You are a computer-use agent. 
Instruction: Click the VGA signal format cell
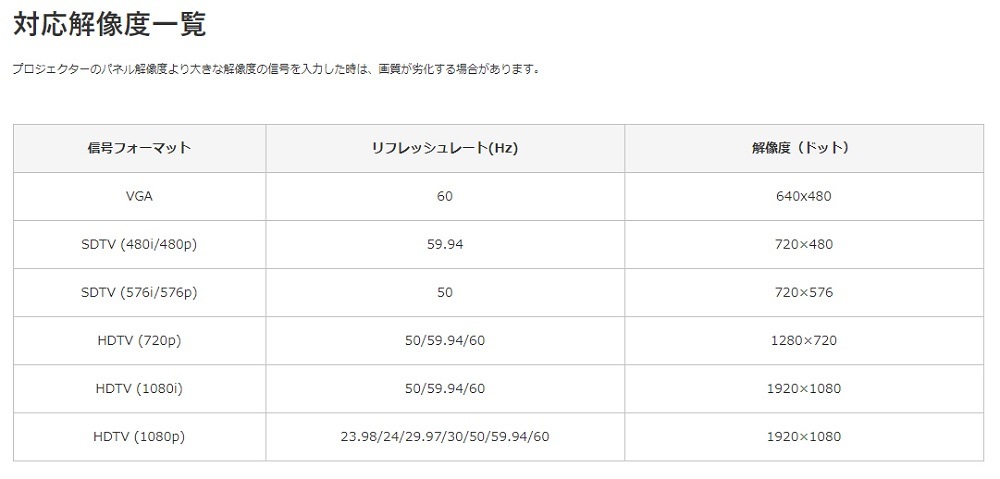click(x=139, y=196)
